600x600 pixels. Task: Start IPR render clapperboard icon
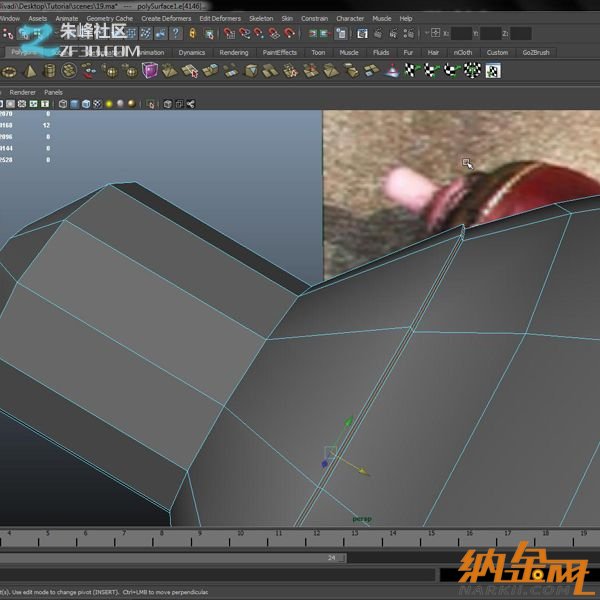[393, 34]
